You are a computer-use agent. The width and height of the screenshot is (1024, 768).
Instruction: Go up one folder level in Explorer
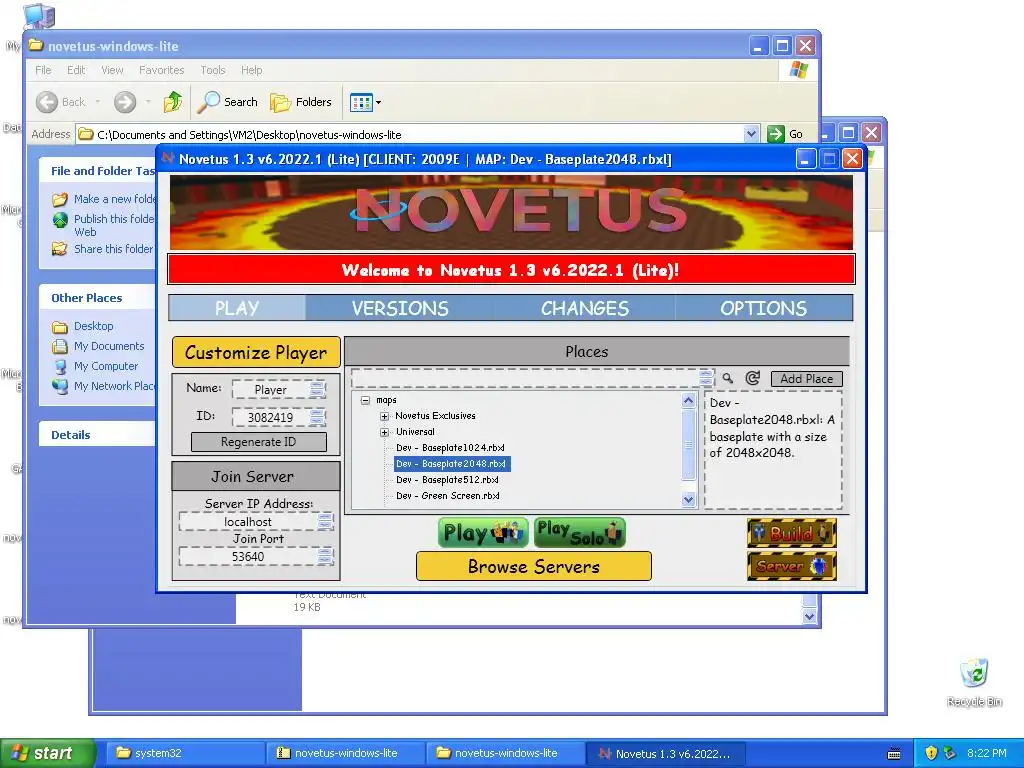[173, 102]
